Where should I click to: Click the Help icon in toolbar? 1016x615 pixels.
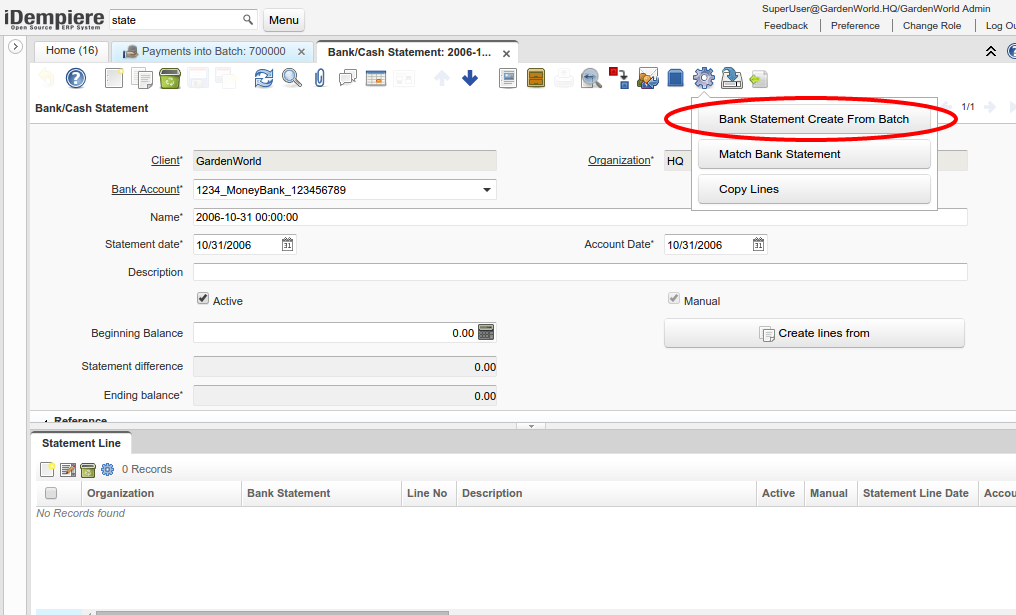pos(76,78)
